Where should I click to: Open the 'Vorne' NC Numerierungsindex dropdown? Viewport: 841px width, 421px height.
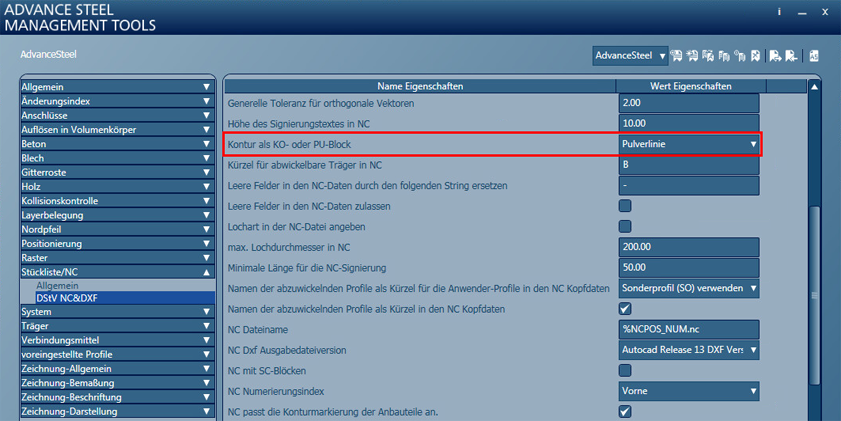(689, 392)
